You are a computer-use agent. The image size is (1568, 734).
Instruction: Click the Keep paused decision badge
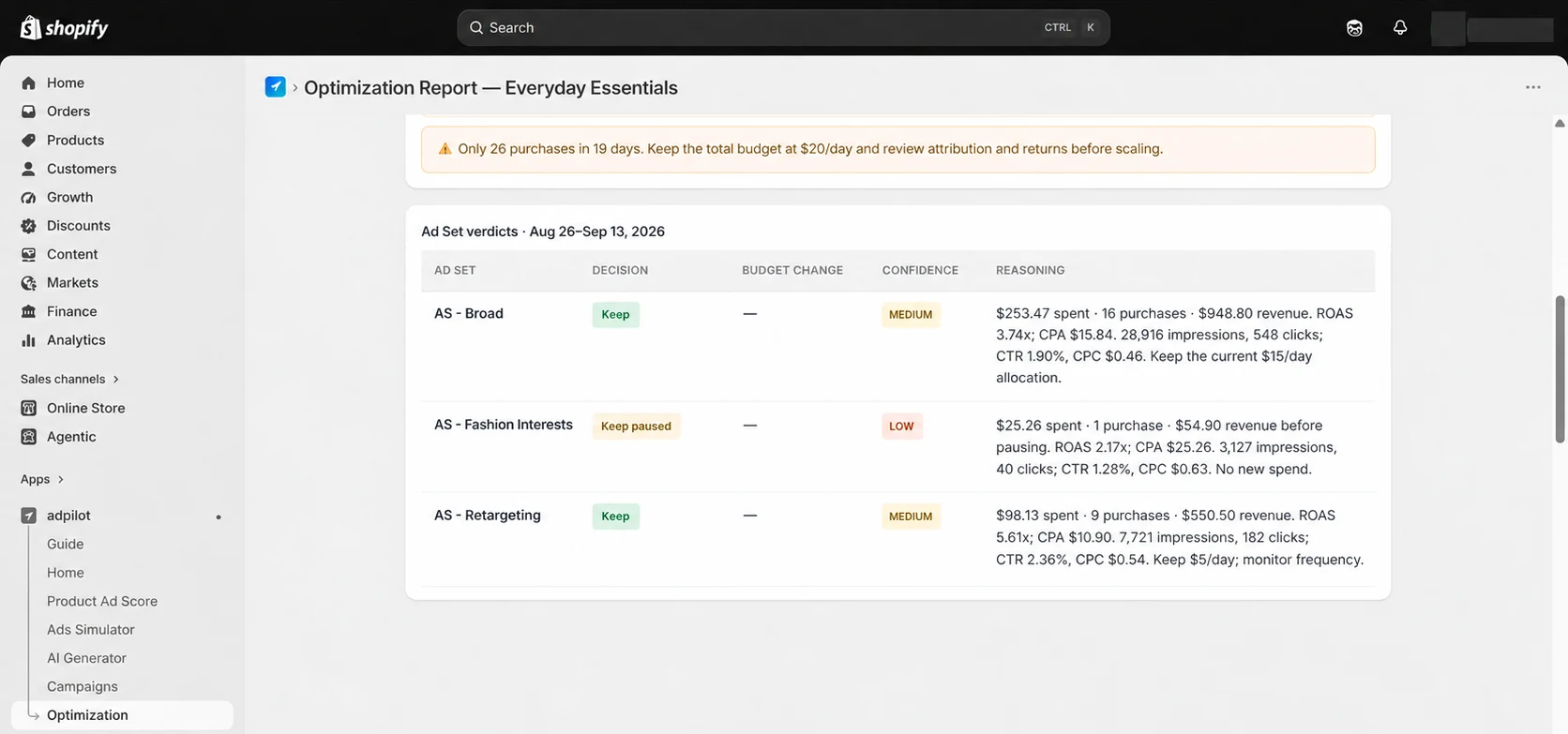(x=637, y=427)
